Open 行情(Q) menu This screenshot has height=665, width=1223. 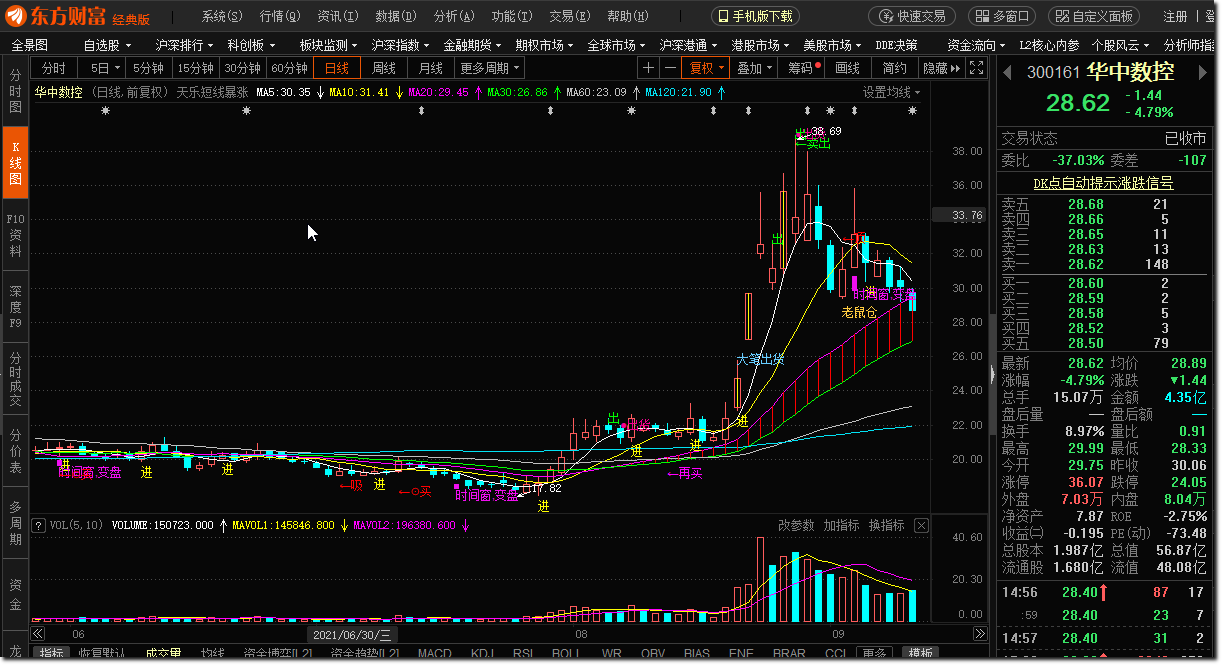[x=280, y=16]
